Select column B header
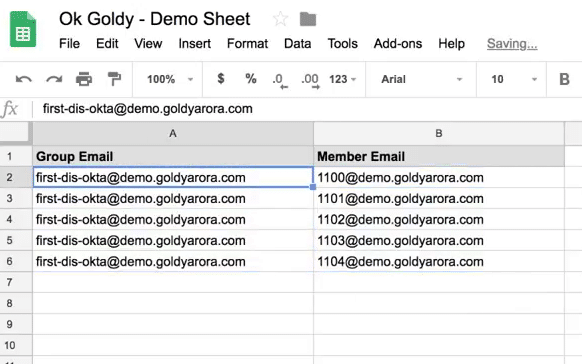The width and height of the screenshot is (582, 364). [x=439, y=134]
